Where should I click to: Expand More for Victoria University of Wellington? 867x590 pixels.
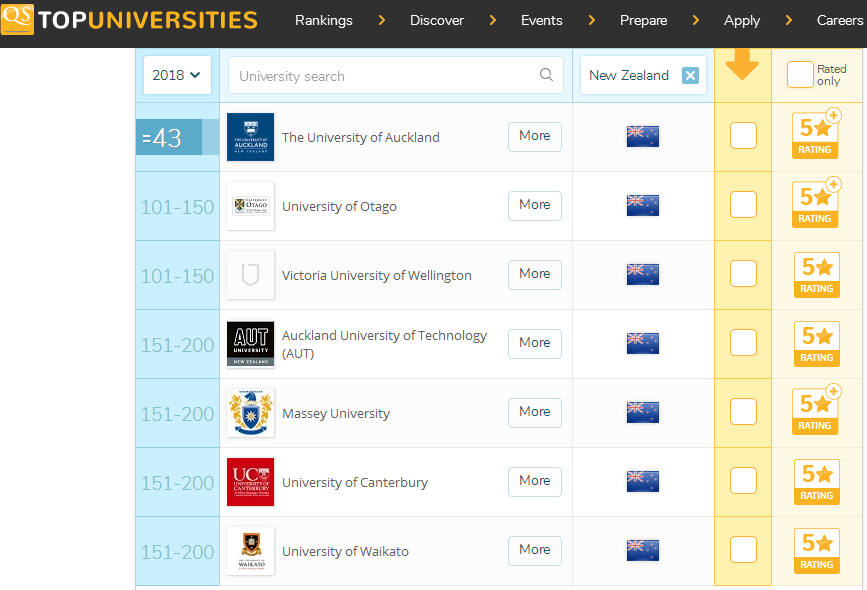(534, 274)
